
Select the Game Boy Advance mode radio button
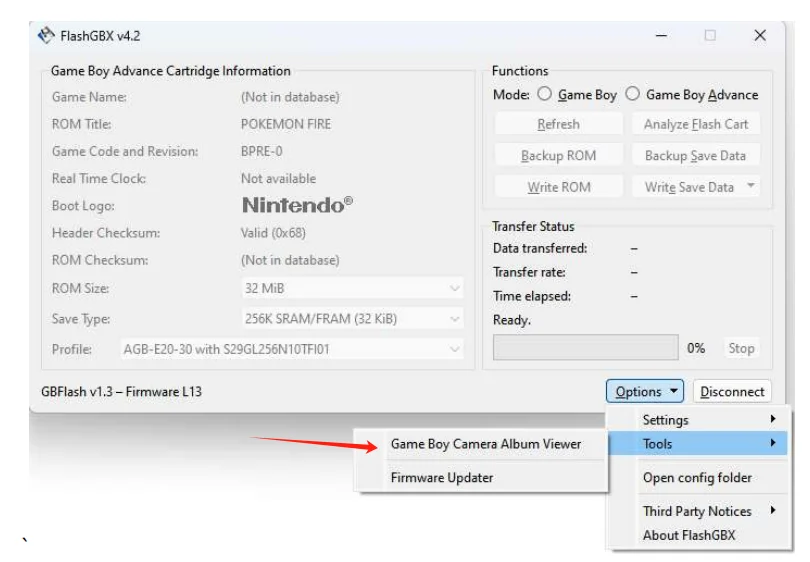click(633, 95)
